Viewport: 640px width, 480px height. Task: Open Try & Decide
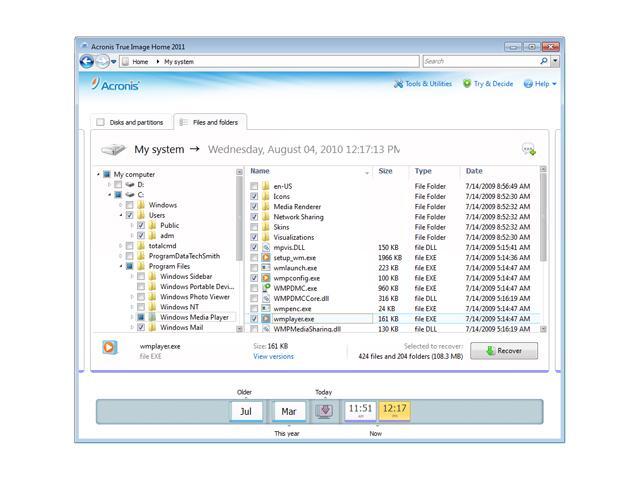(x=488, y=84)
